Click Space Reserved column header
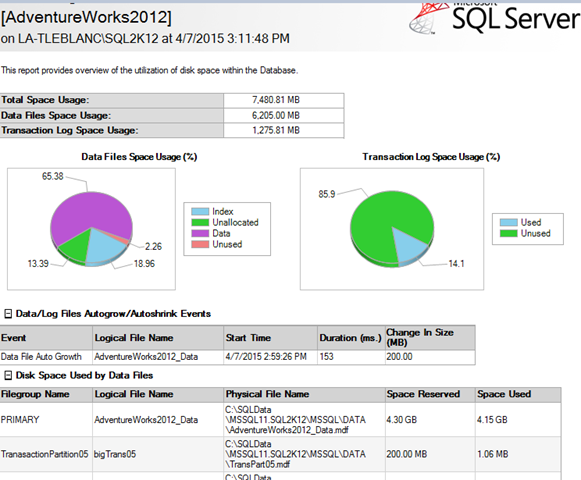The width and height of the screenshot is (581, 480). tap(430, 394)
